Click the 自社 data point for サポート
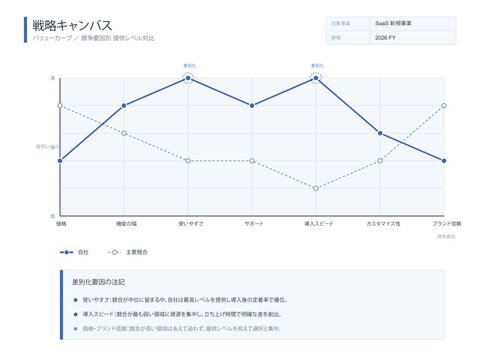Image resolution: width=480 pixels, height=360 pixels. (252, 106)
